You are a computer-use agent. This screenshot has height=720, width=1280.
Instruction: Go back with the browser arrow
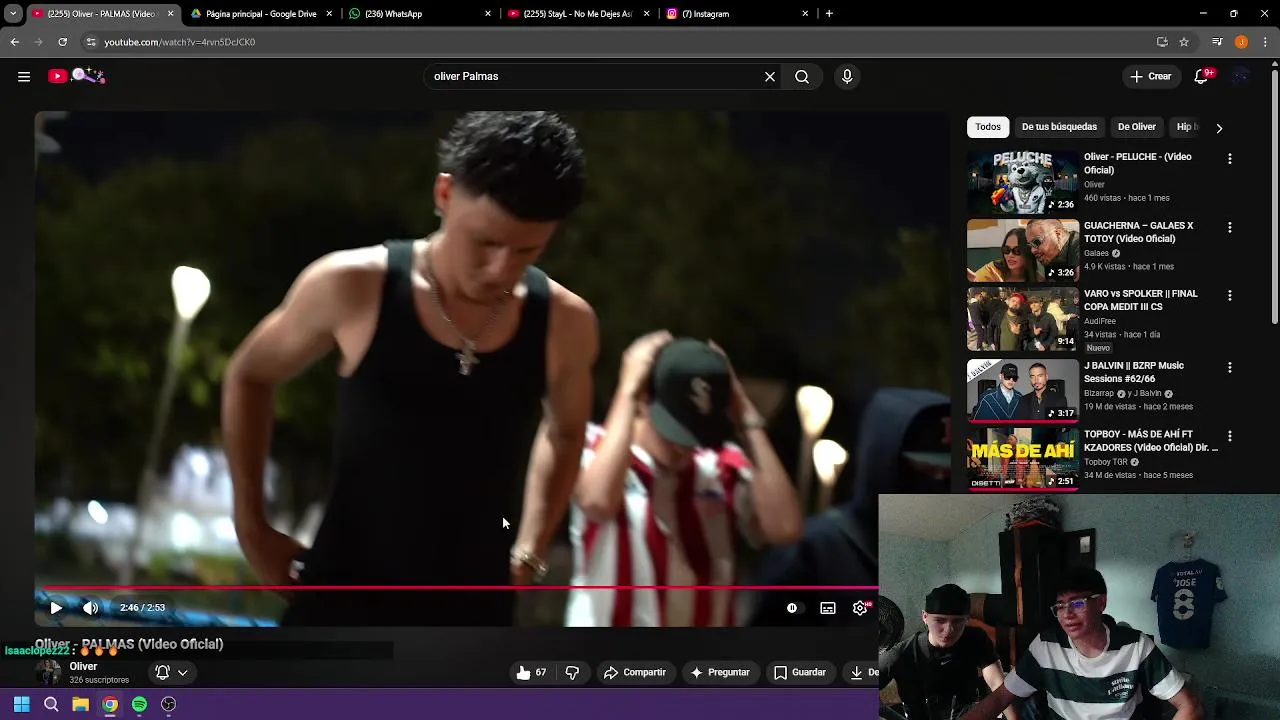tap(14, 42)
